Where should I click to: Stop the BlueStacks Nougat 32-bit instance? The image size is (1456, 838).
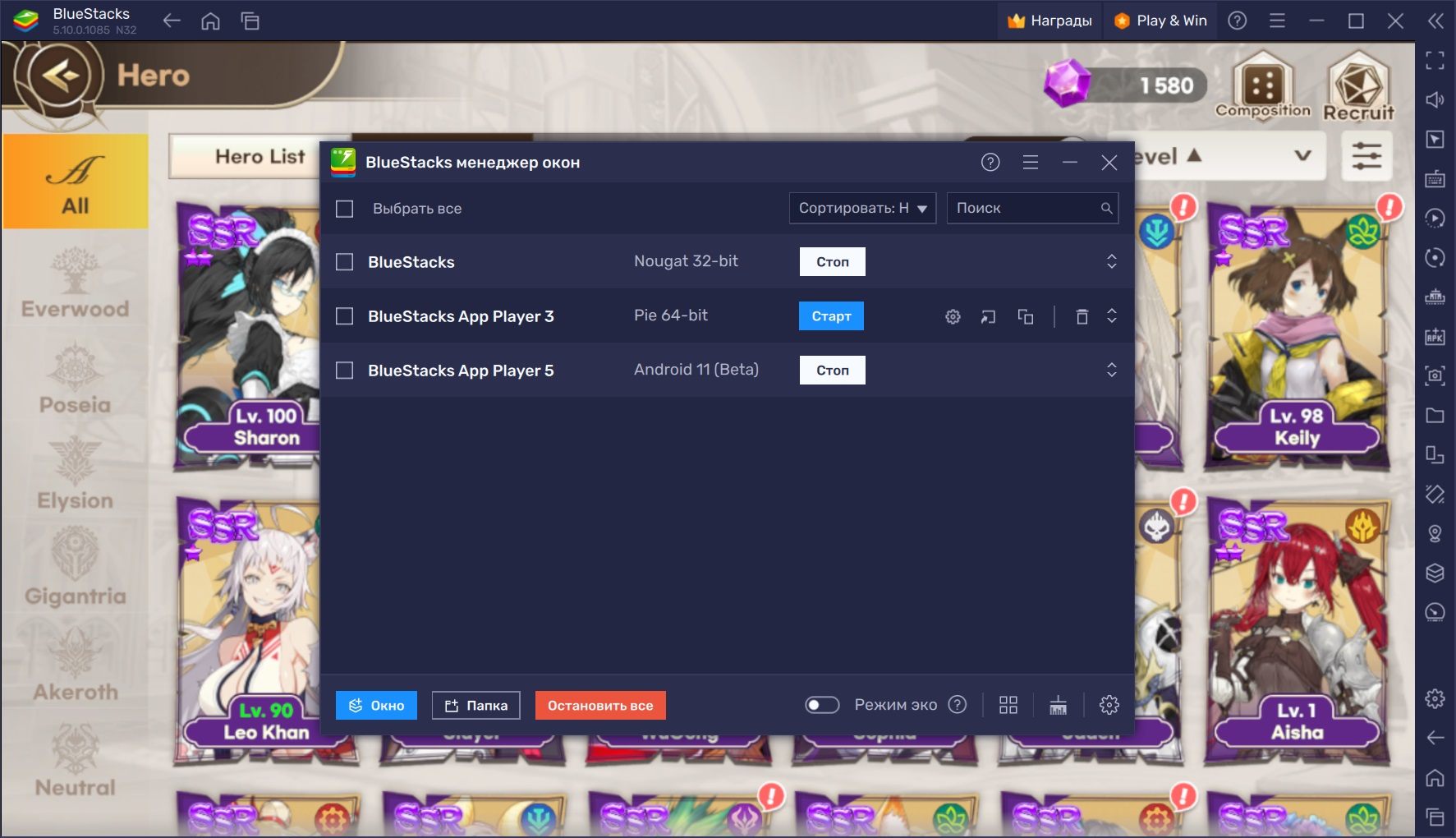pyautogui.click(x=832, y=262)
